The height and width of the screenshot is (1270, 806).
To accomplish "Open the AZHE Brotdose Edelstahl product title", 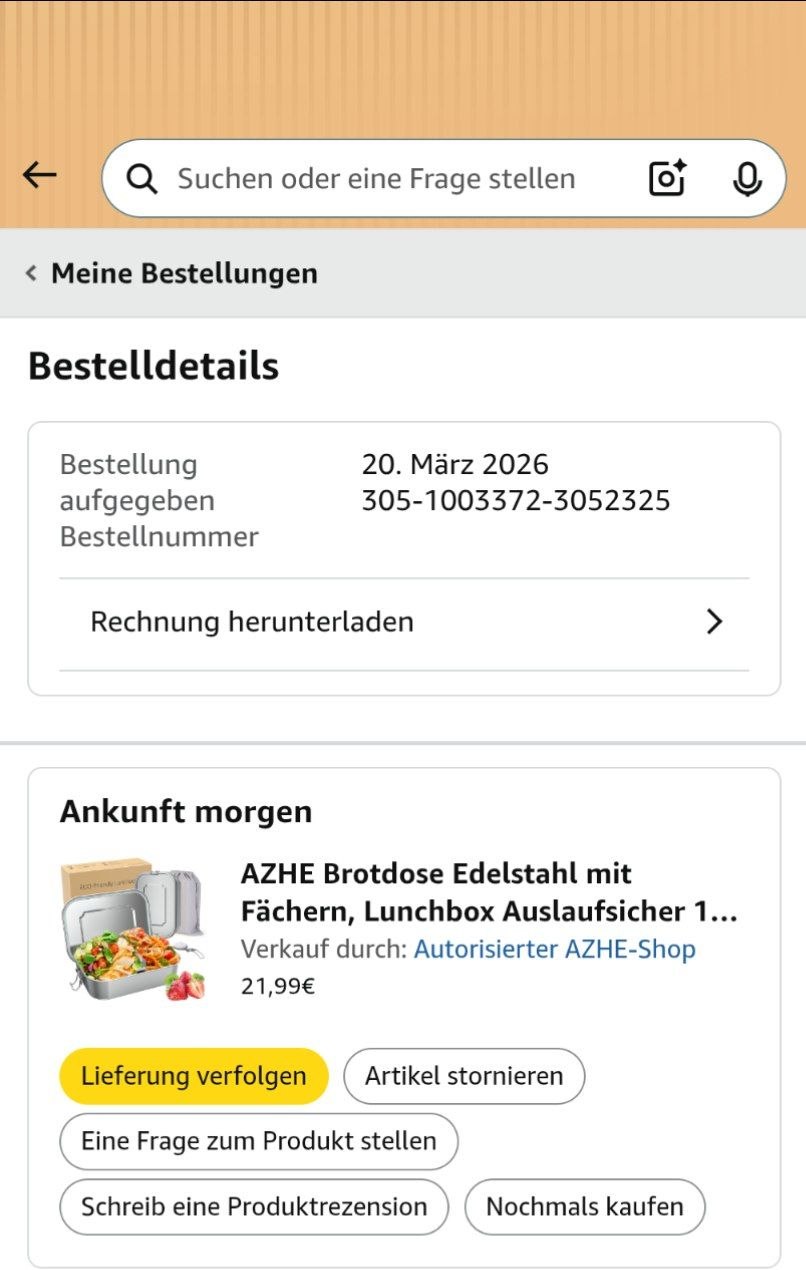I will tap(490, 892).
